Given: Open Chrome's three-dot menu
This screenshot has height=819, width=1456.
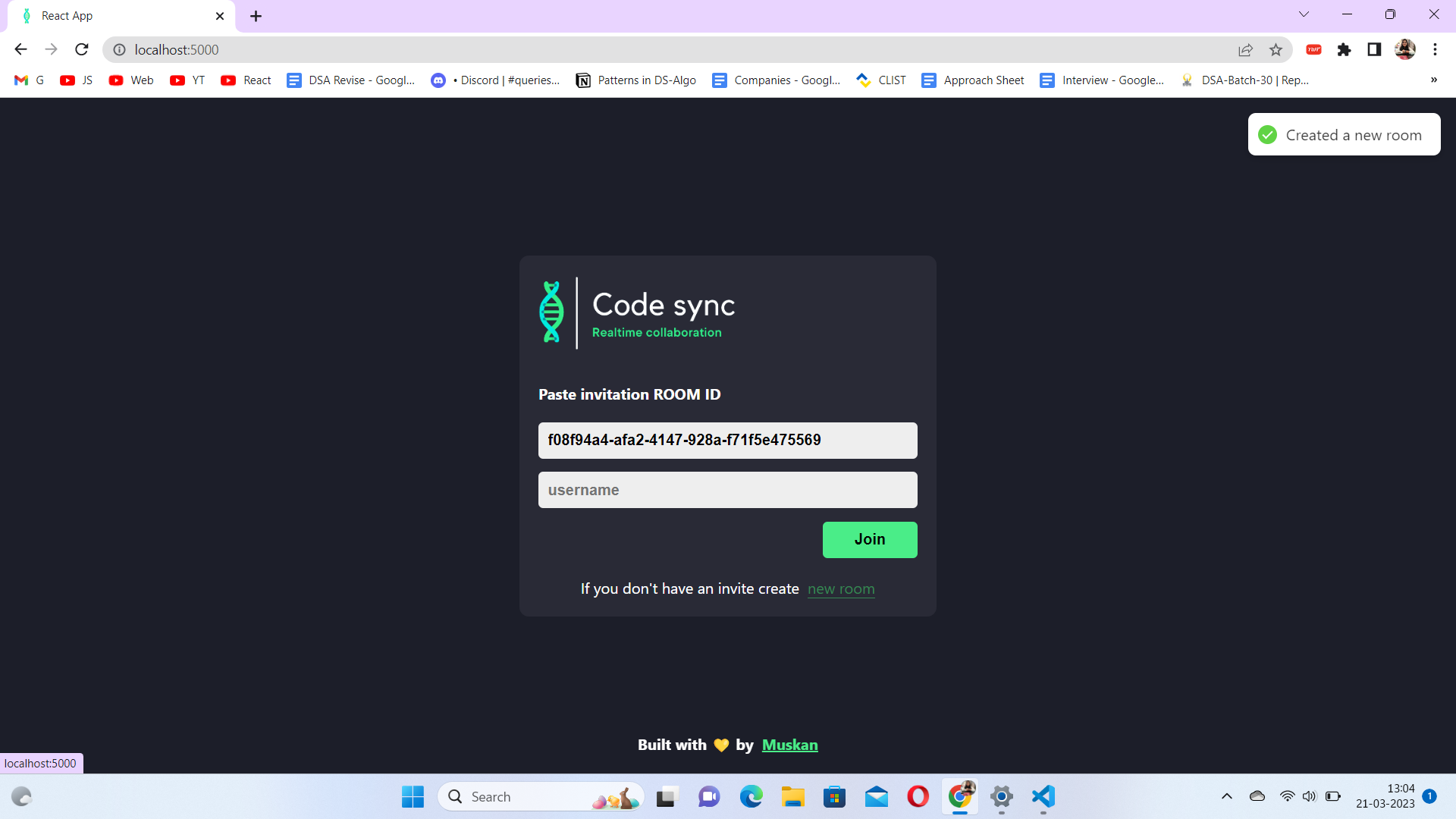Looking at the screenshot, I should point(1435,49).
